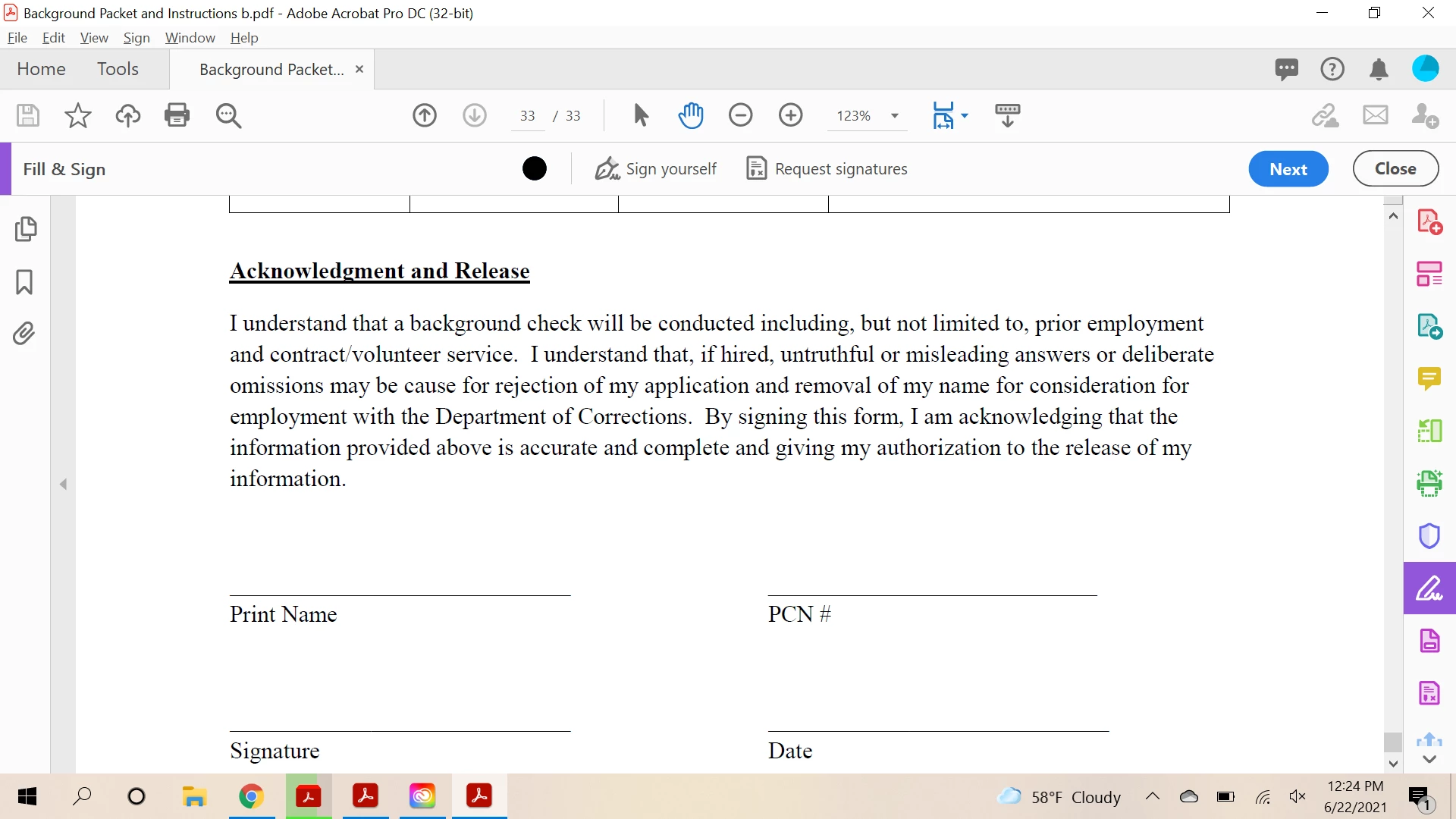The width and height of the screenshot is (1456, 819).
Task: Collapse the left navigation pane arrow
Action: point(64,484)
